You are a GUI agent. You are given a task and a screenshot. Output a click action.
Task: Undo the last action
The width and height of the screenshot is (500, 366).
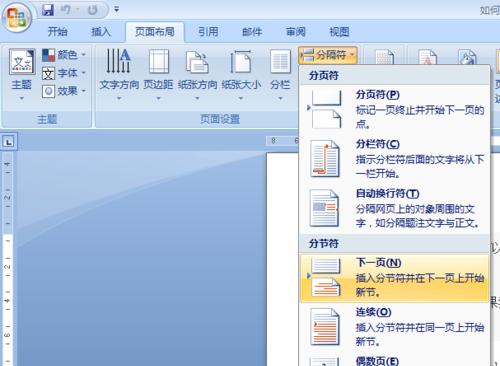66,10
